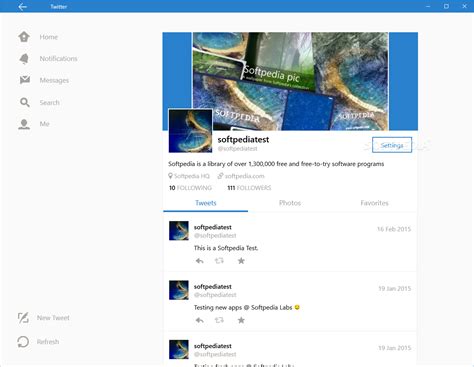Click the softpediatest profile name heading
This screenshot has width=474, height=367.
click(x=243, y=140)
